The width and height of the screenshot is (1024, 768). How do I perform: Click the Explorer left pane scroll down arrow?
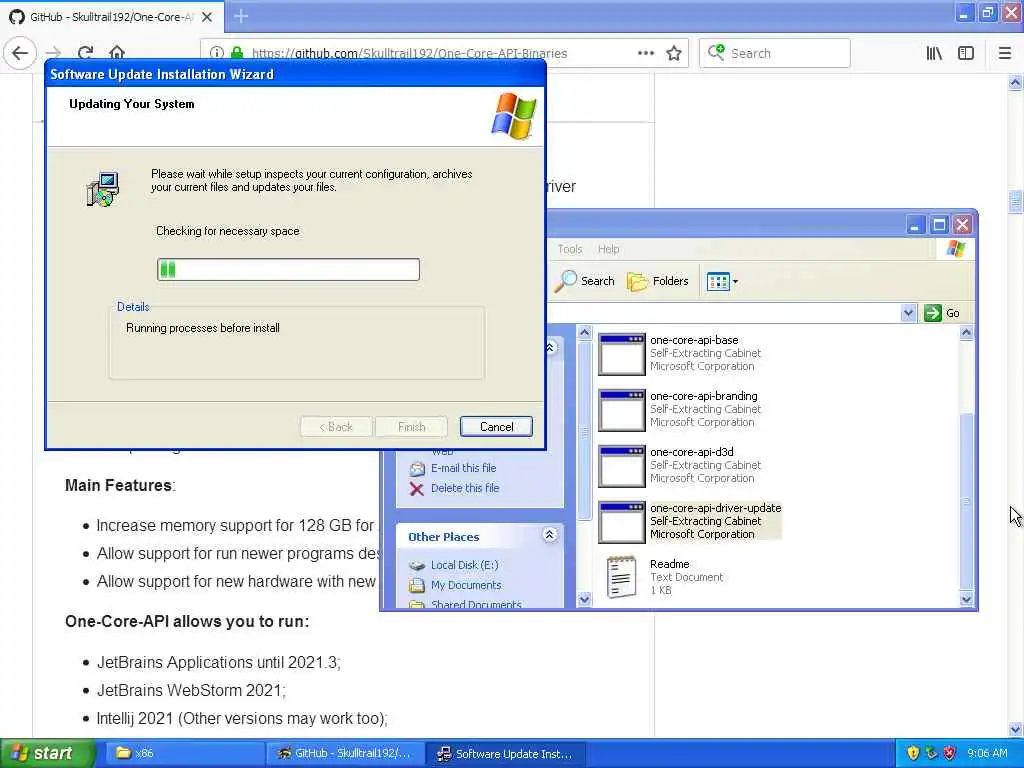coord(584,599)
